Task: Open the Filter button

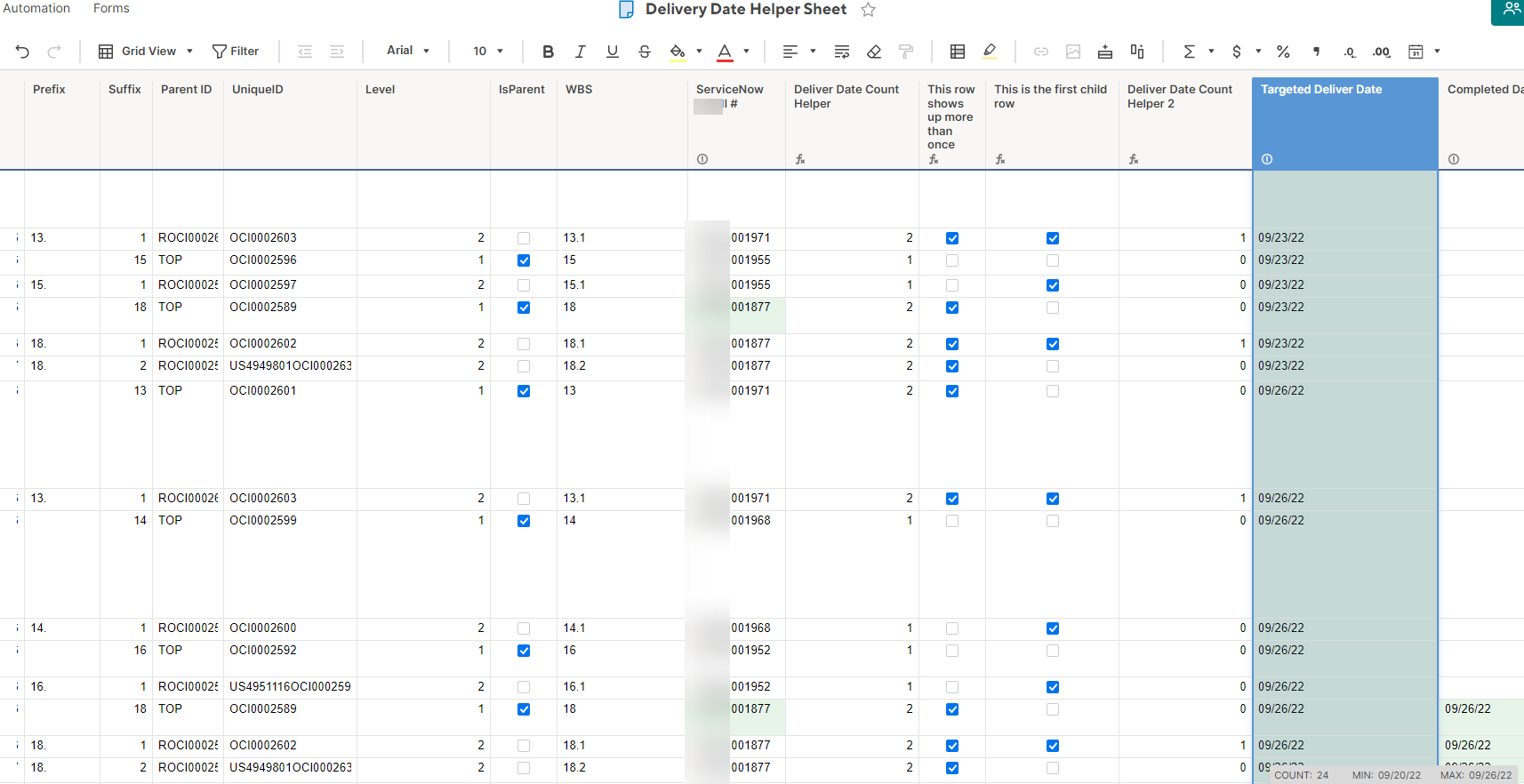Action: [236, 52]
